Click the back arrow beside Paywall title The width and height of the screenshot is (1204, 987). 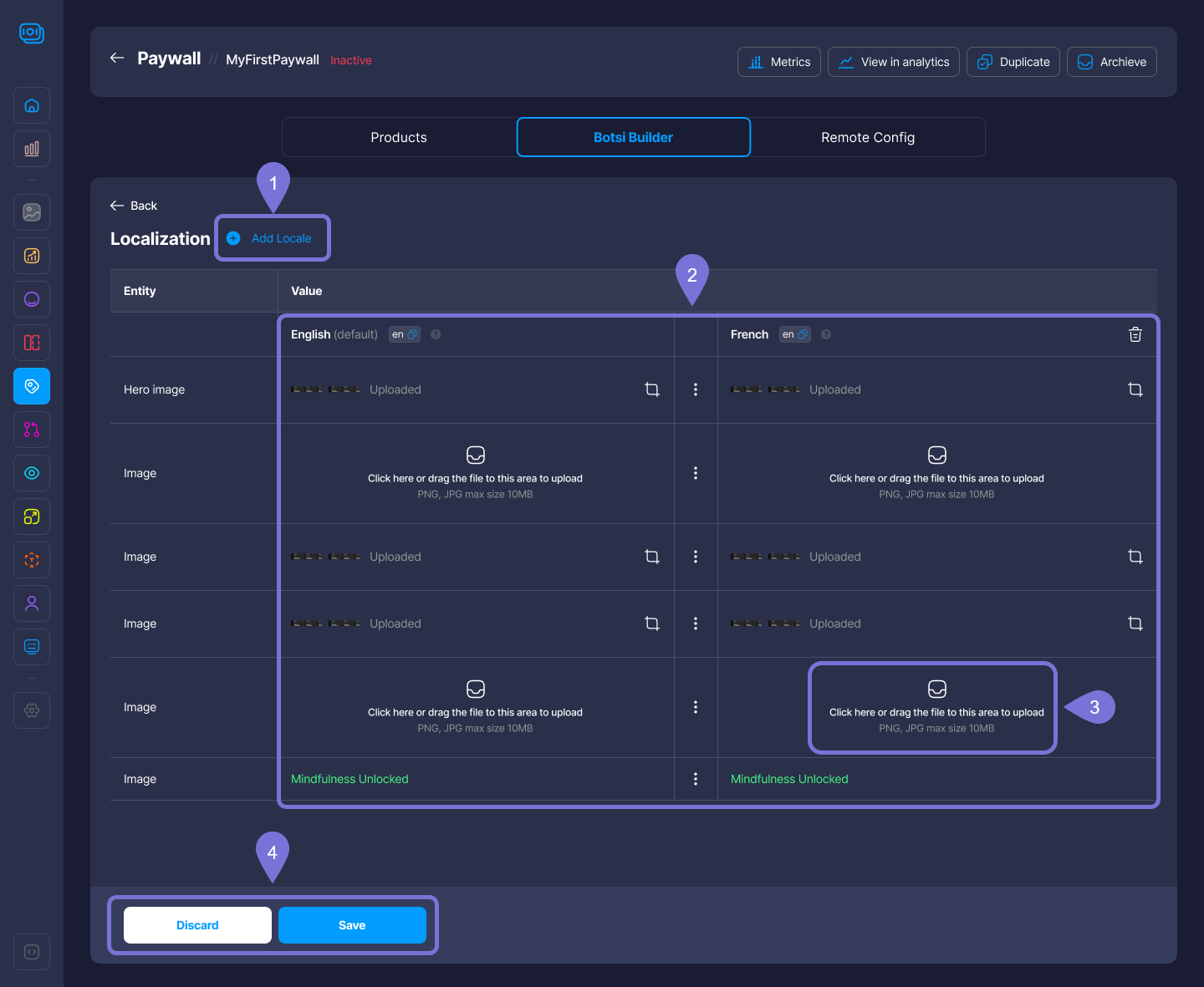(117, 58)
